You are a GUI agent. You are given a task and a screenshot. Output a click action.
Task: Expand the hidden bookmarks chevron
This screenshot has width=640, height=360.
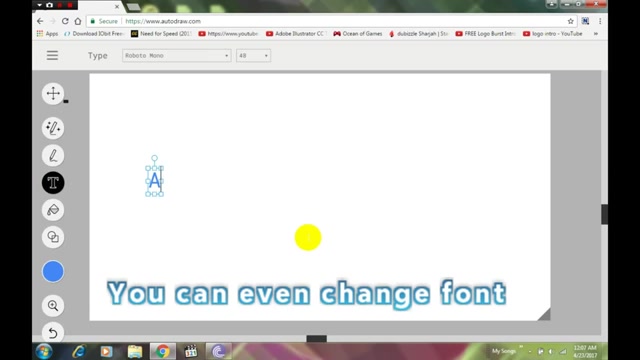(x=596, y=34)
